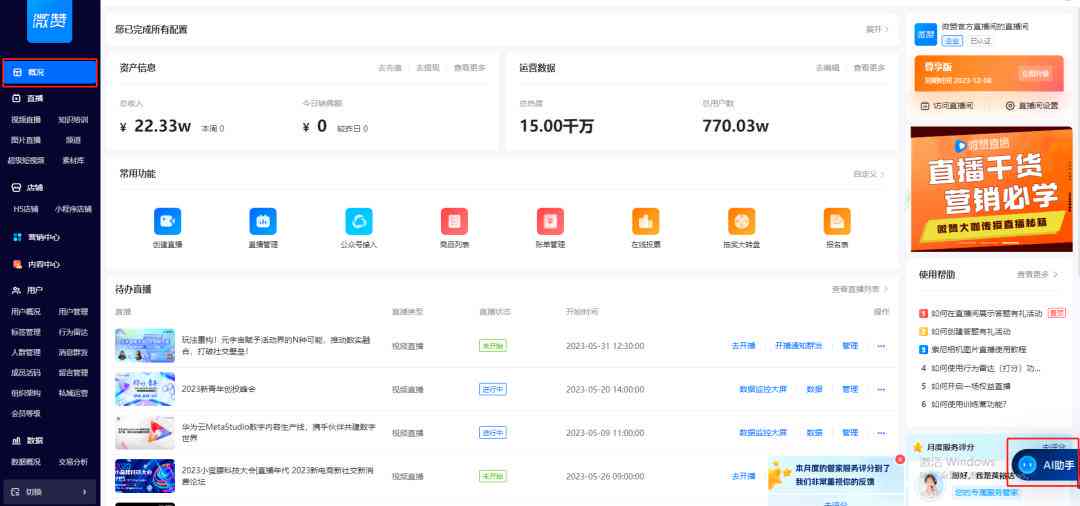Click 去编辑 in 运营数据 card
Viewport: 1080px width, 506px height.
[828, 67]
